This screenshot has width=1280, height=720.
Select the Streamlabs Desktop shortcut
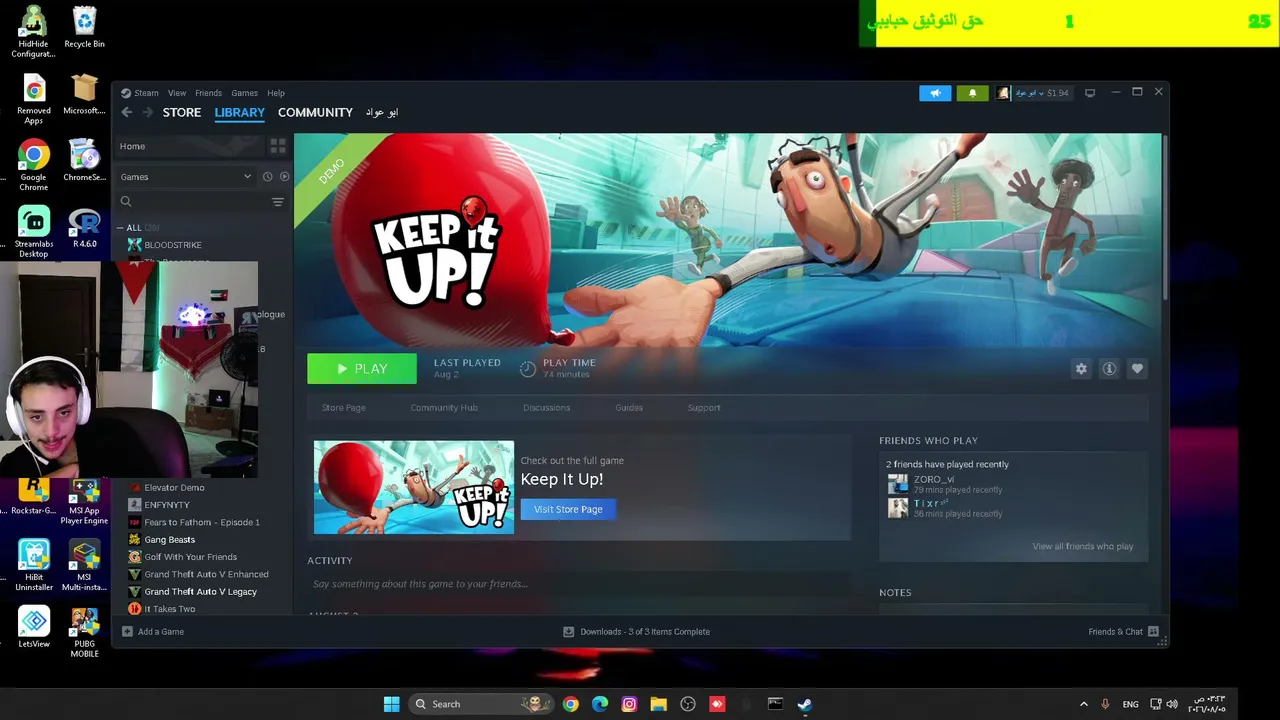click(x=33, y=233)
